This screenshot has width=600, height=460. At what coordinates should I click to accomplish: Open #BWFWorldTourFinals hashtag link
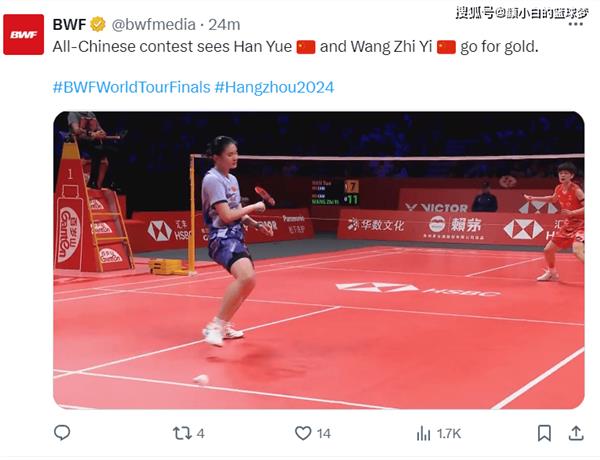pyautogui.click(x=132, y=87)
